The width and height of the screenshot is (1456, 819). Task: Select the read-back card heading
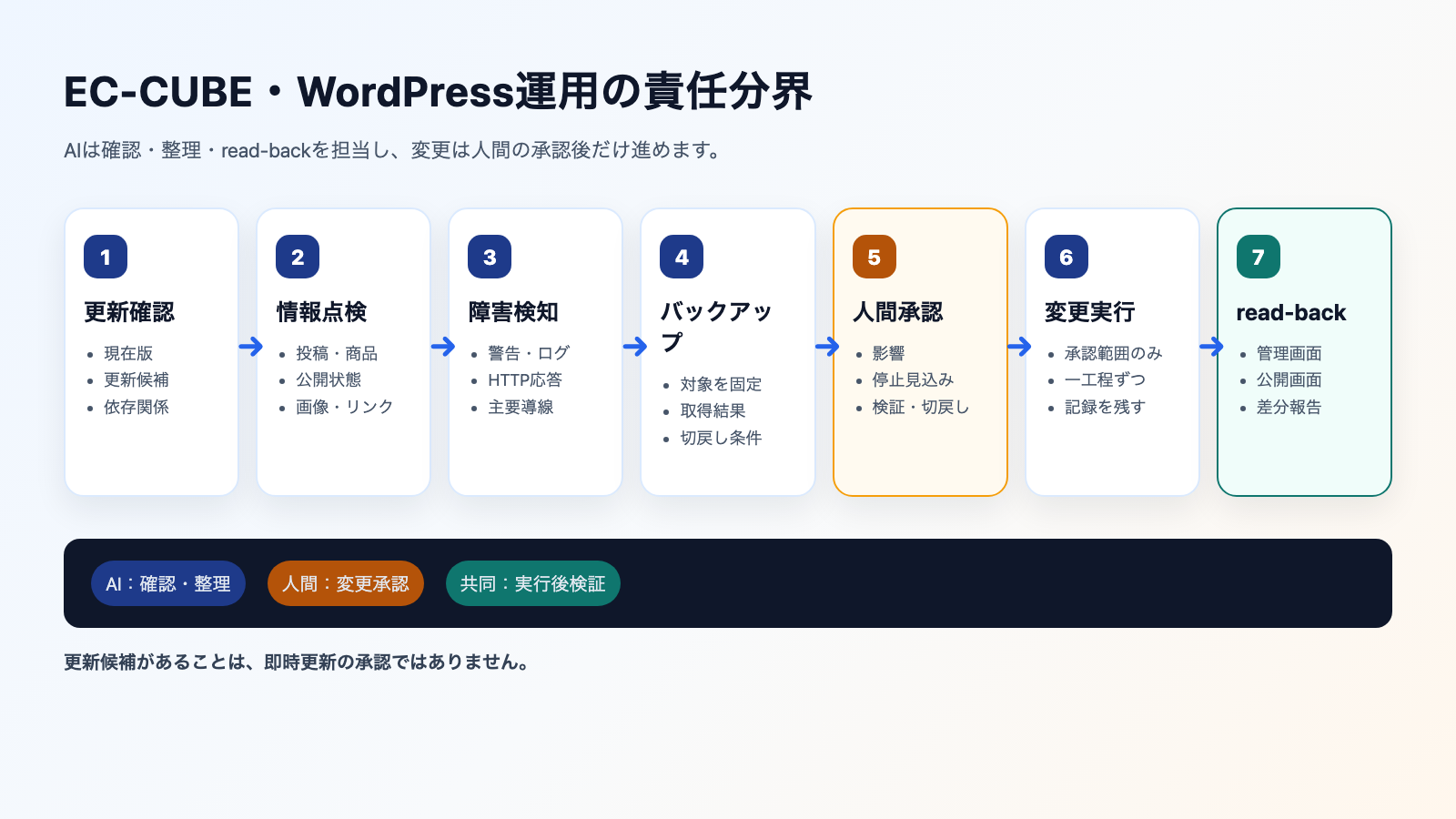[1291, 312]
